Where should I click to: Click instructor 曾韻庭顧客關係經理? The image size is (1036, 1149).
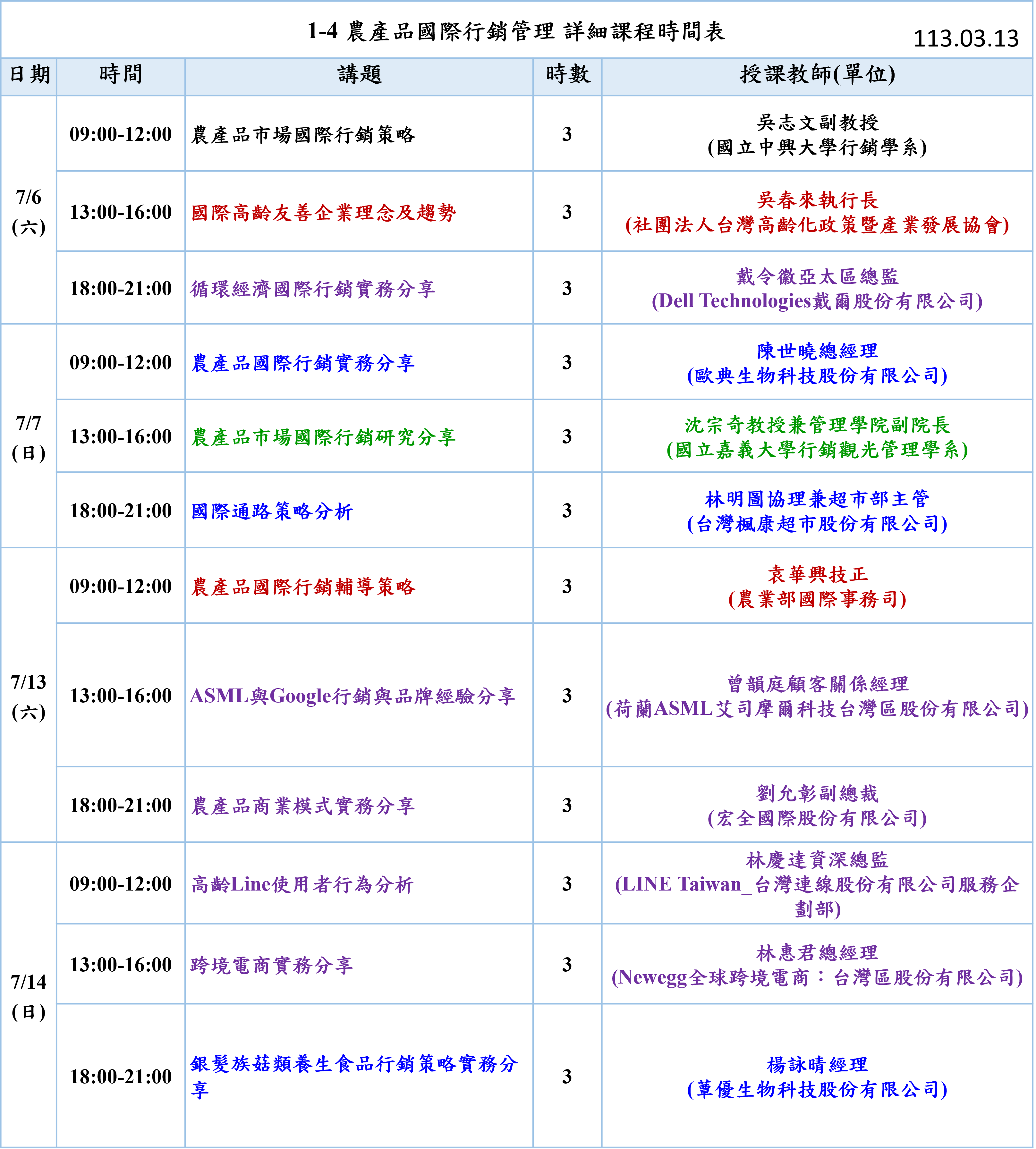pos(818,684)
